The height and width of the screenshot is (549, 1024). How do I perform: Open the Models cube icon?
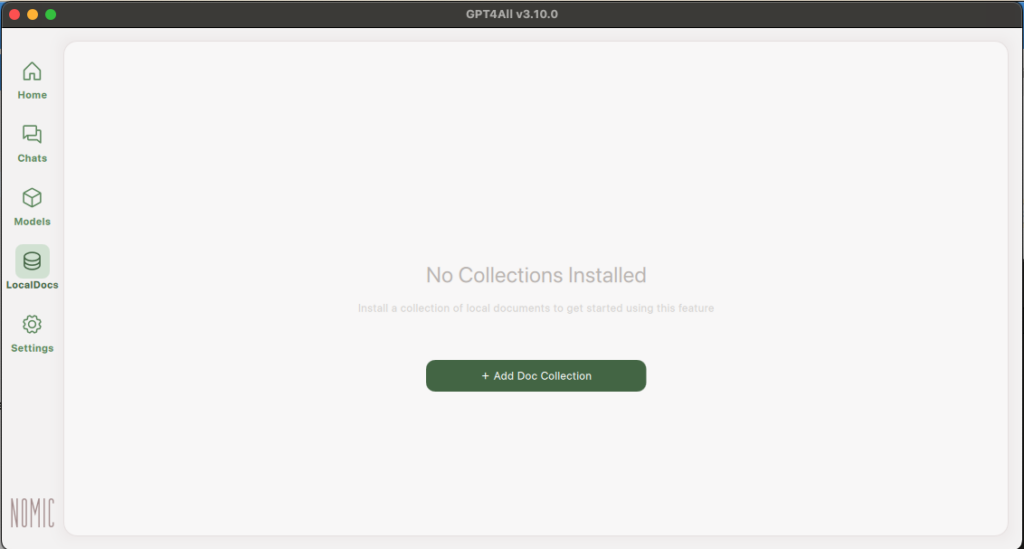click(32, 198)
